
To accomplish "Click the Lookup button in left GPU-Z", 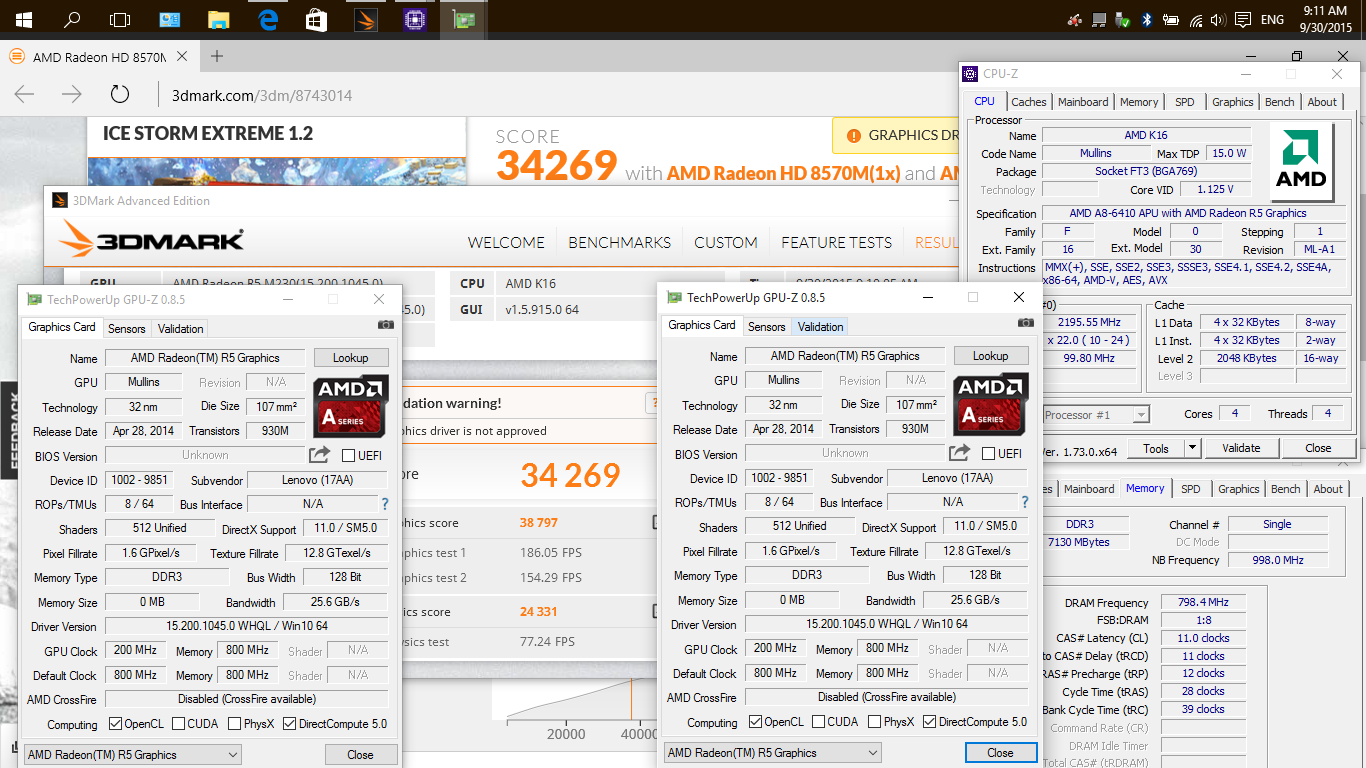I will click(350, 358).
